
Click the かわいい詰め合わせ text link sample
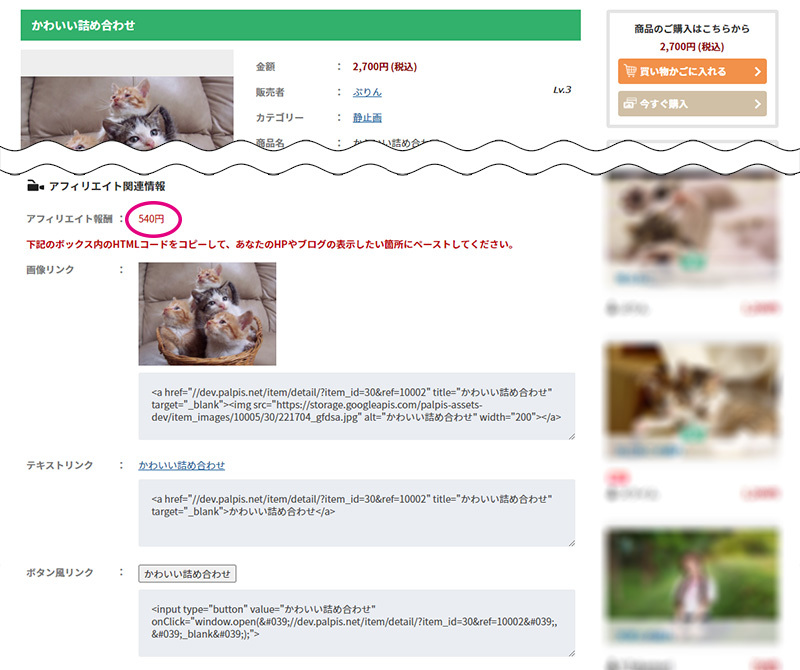click(x=182, y=465)
